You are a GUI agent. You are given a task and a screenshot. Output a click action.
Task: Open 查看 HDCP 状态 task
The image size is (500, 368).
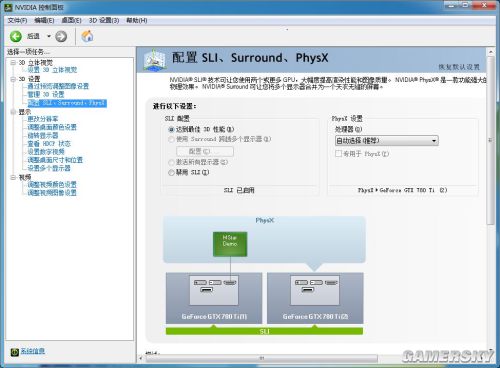pyautogui.click(x=49, y=144)
